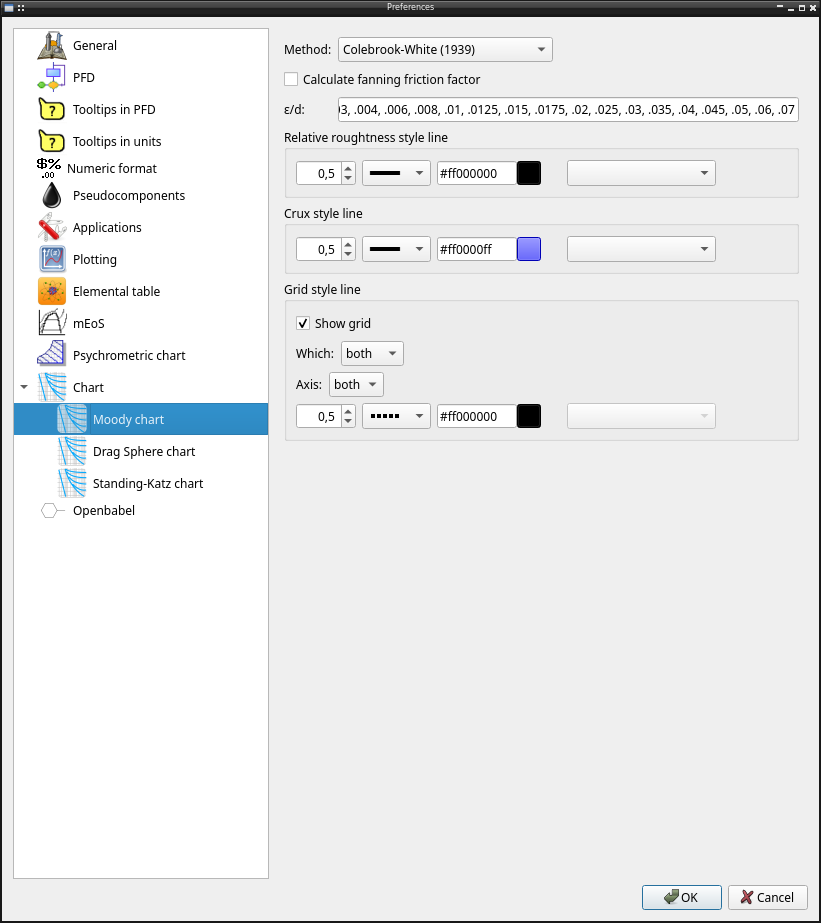The image size is (821, 923).
Task: Enable Calculate fanning friction factor
Action: (291, 79)
